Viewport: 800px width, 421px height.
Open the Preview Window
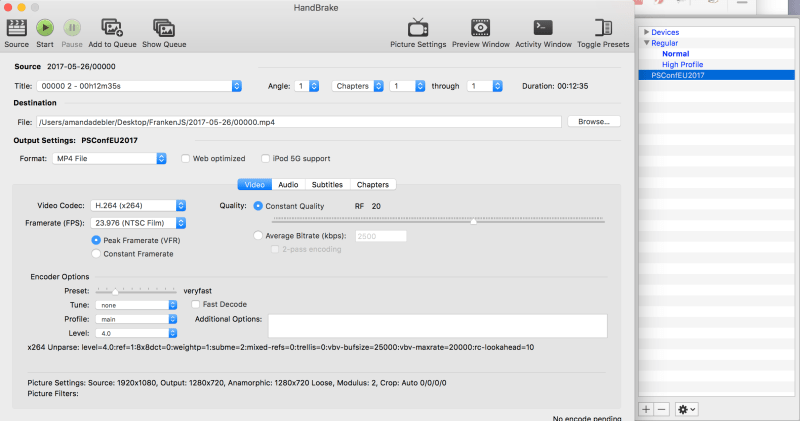point(479,28)
